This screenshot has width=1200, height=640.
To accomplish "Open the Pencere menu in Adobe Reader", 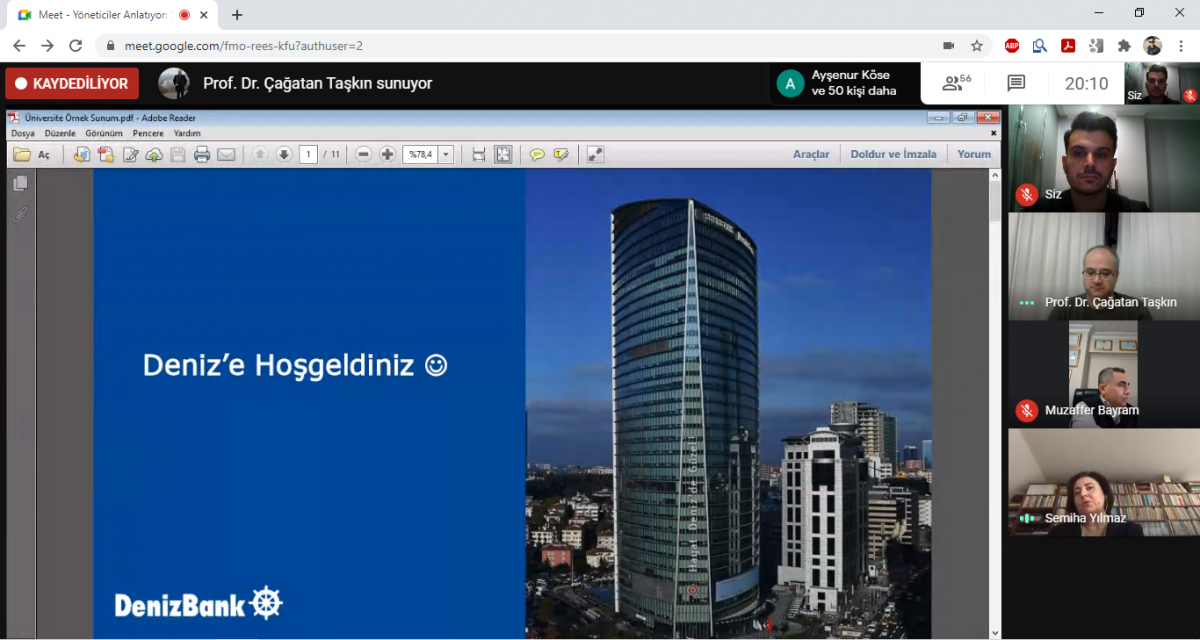I will coord(148,133).
